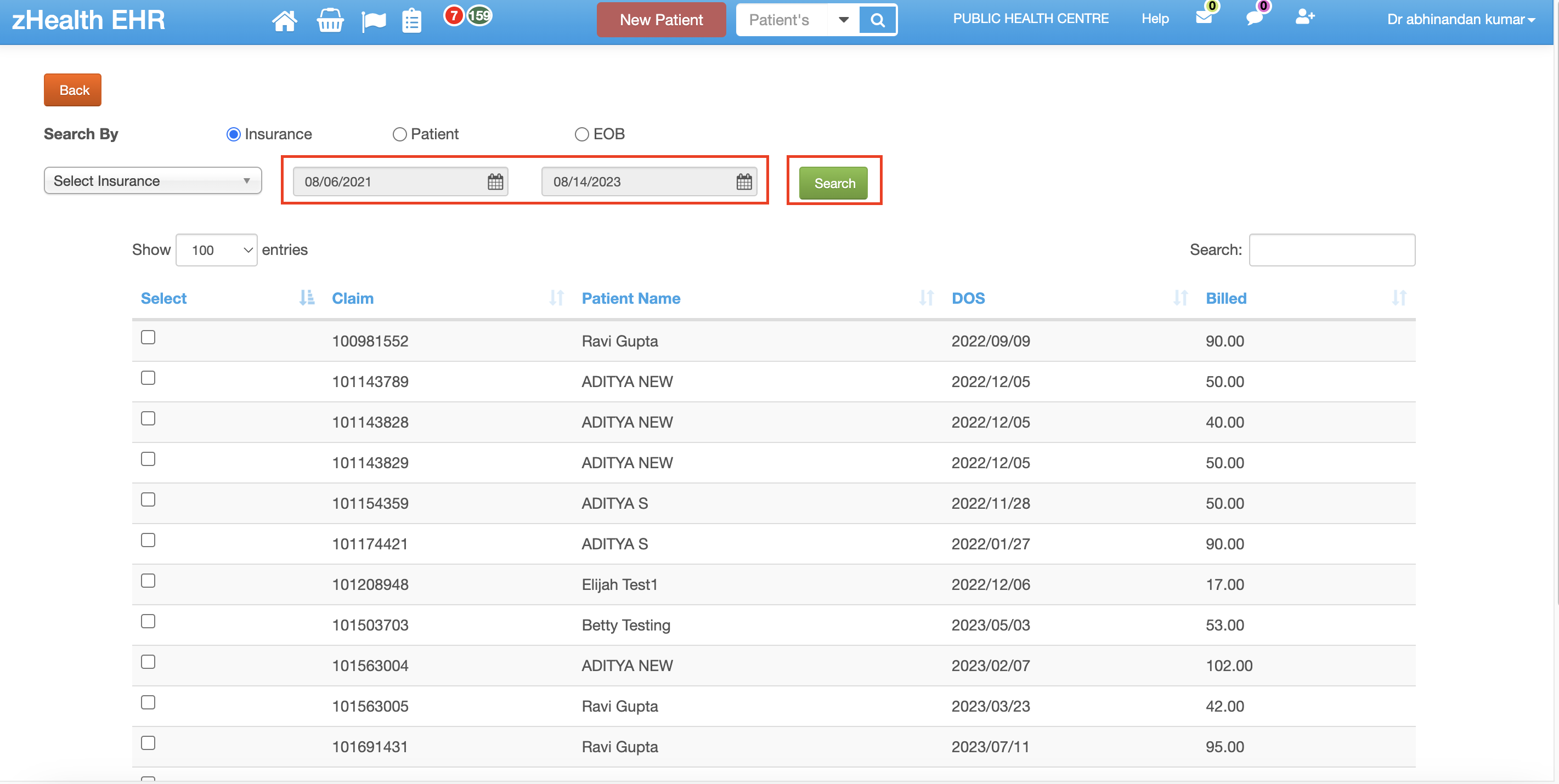
Task: Open the Select Insurance dropdown
Action: click(152, 180)
